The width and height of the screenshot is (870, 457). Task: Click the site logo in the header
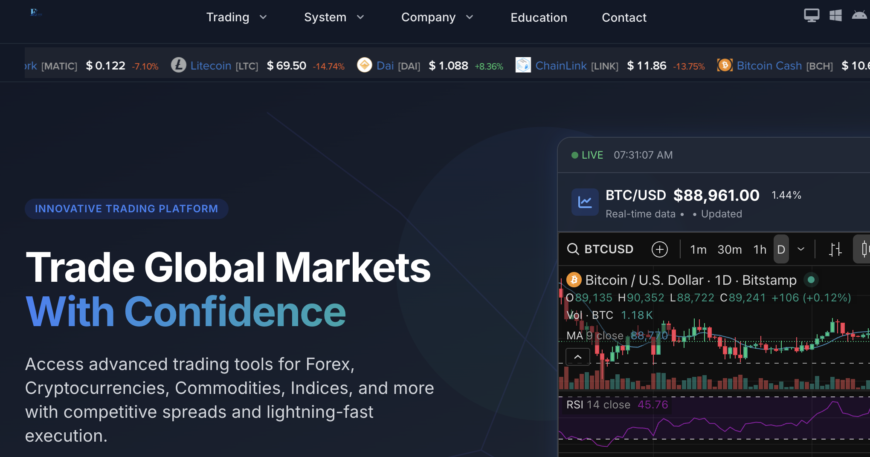[x=36, y=12]
